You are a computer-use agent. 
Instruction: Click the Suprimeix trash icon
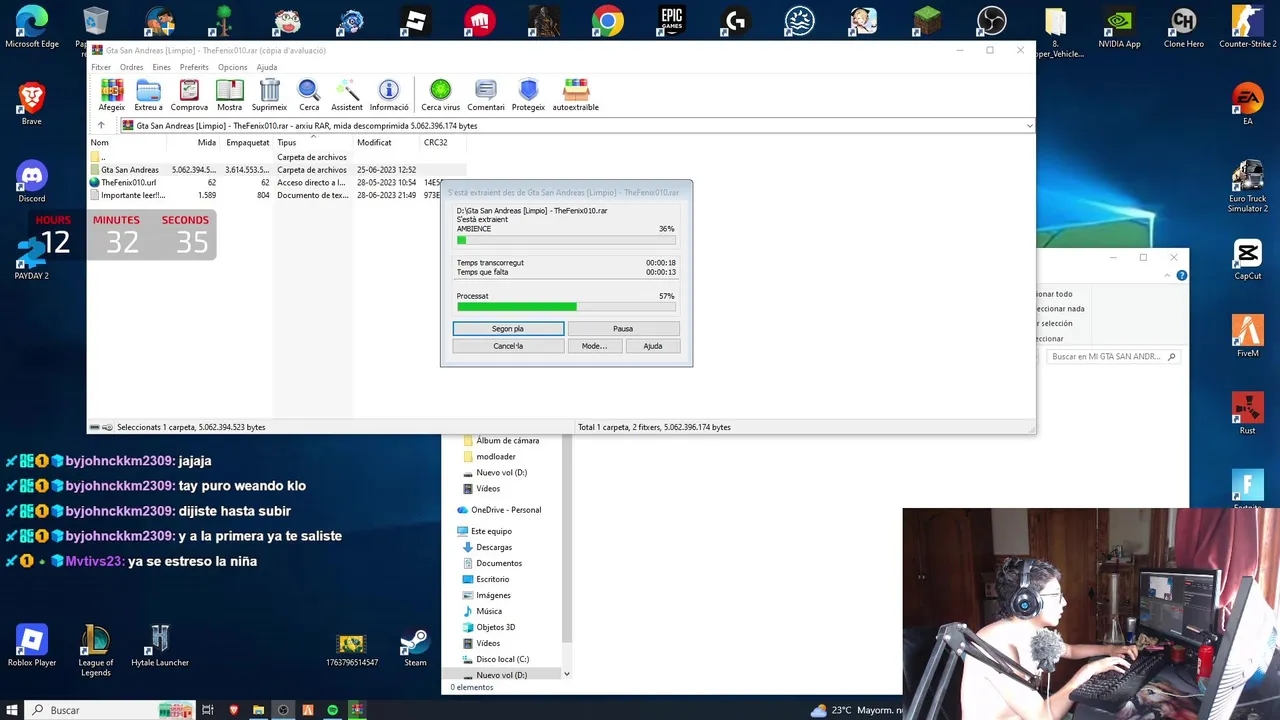click(x=269, y=95)
